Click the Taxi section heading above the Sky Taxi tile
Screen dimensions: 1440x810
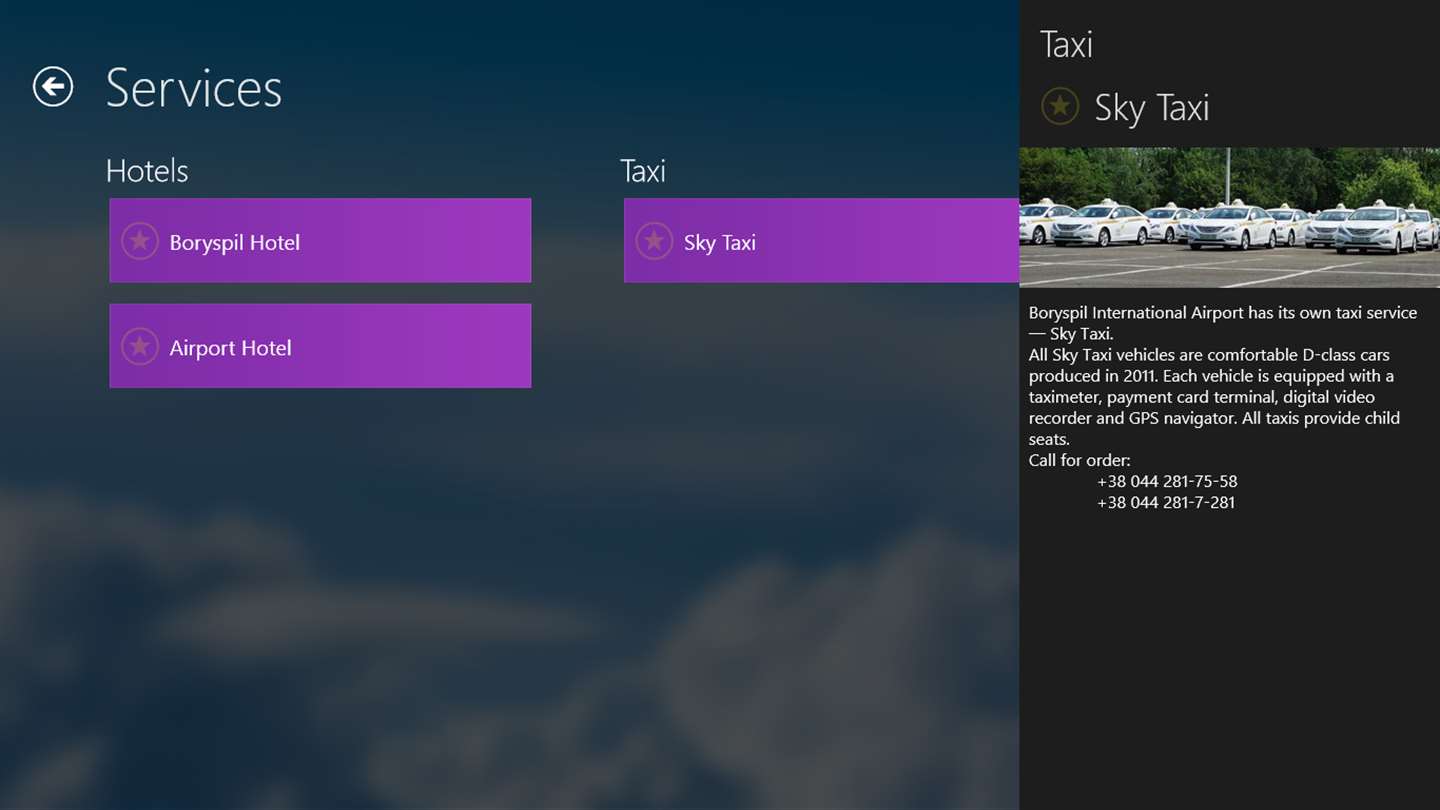click(643, 171)
